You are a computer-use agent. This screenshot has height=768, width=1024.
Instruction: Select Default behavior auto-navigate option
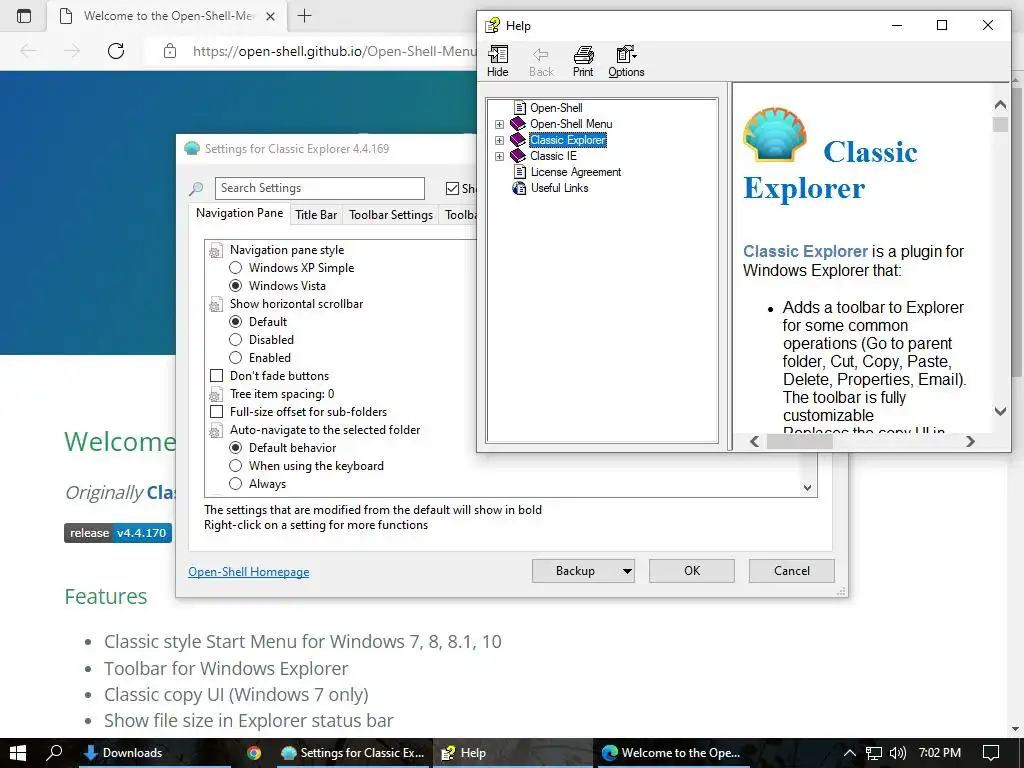(x=236, y=447)
